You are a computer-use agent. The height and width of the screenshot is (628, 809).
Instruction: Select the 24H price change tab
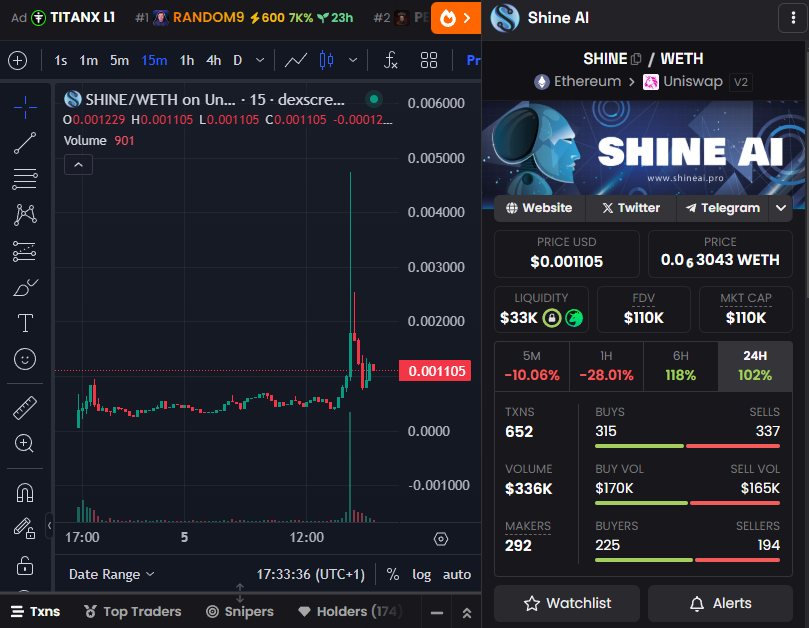(755, 366)
